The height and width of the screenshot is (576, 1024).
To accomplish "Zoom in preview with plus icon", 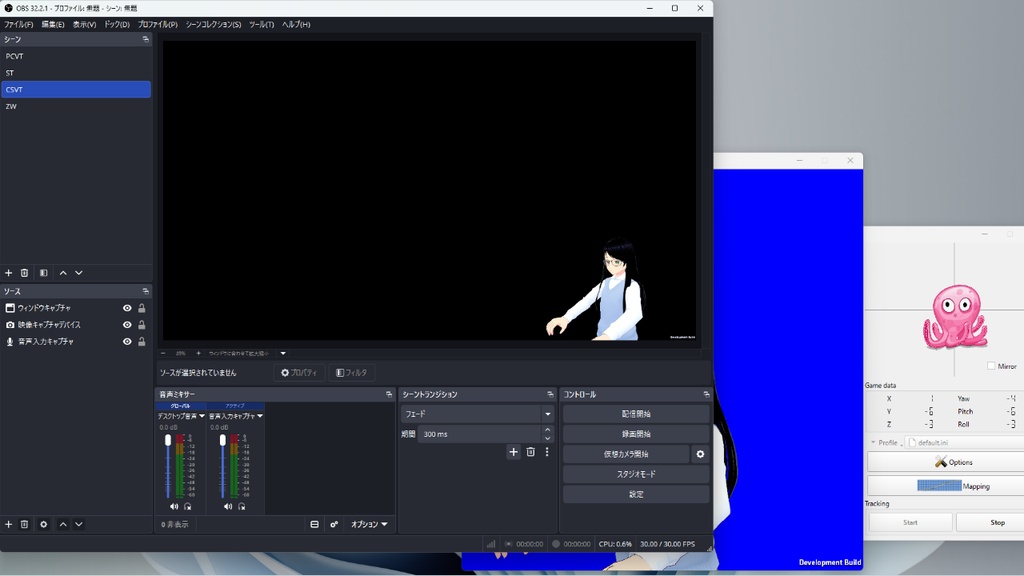I will click(x=199, y=353).
